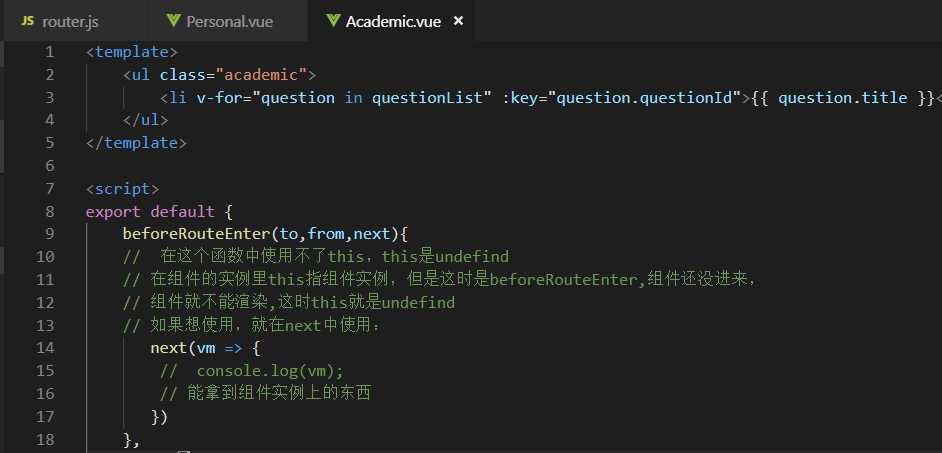Screen dimensions: 942x453
Task: Click the Vue icon on Academic.vue tab
Action: (x=333, y=21)
